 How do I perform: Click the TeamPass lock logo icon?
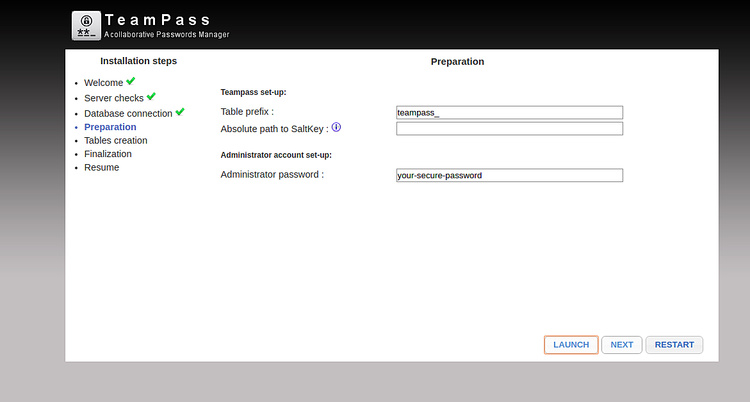[x=86, y=25]
